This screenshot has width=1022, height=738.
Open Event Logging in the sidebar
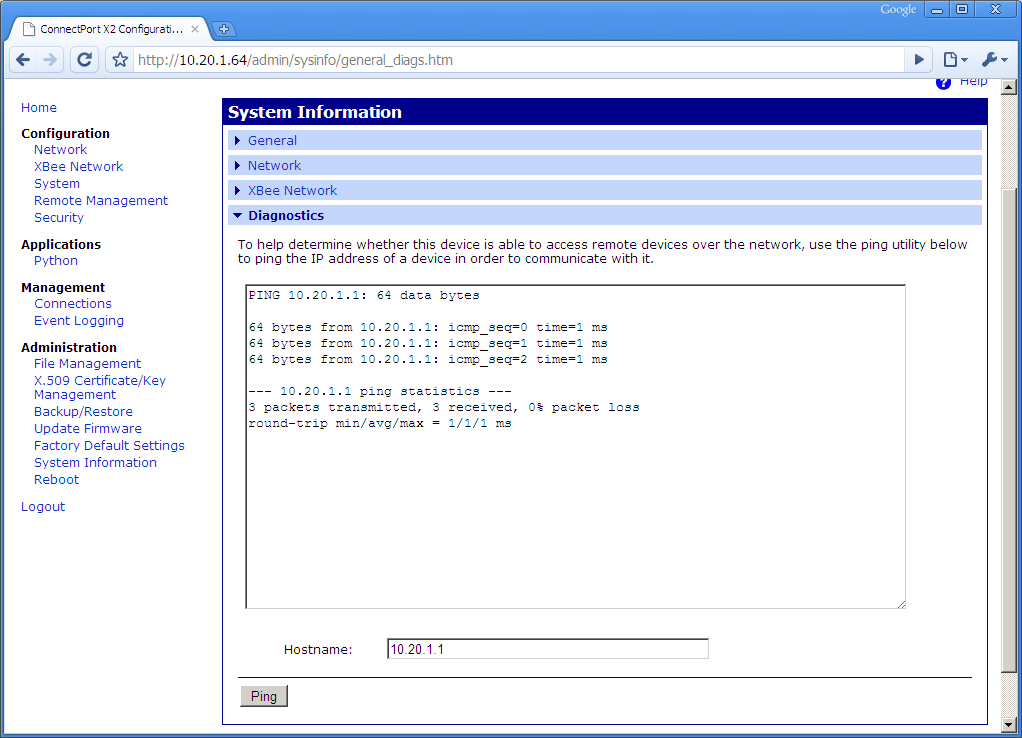pyautogui.click(x=79, y=321)
